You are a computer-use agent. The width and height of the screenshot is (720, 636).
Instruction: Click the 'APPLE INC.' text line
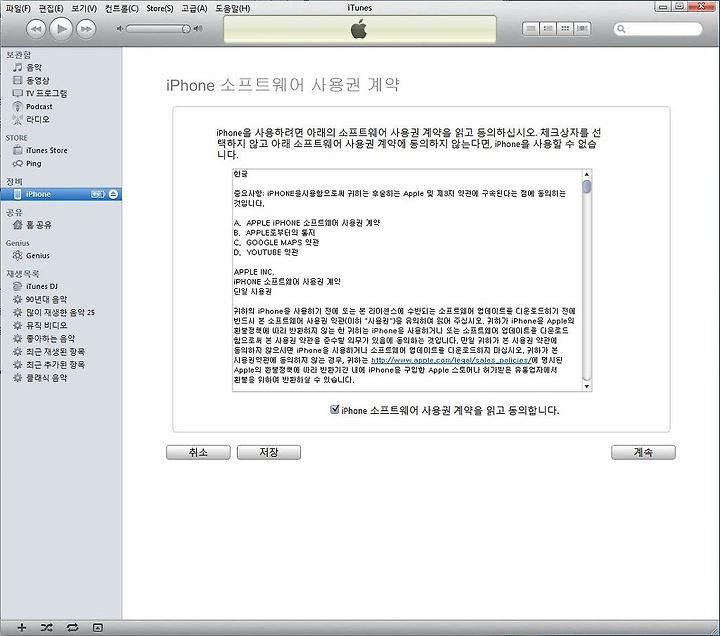pos(254,272)
